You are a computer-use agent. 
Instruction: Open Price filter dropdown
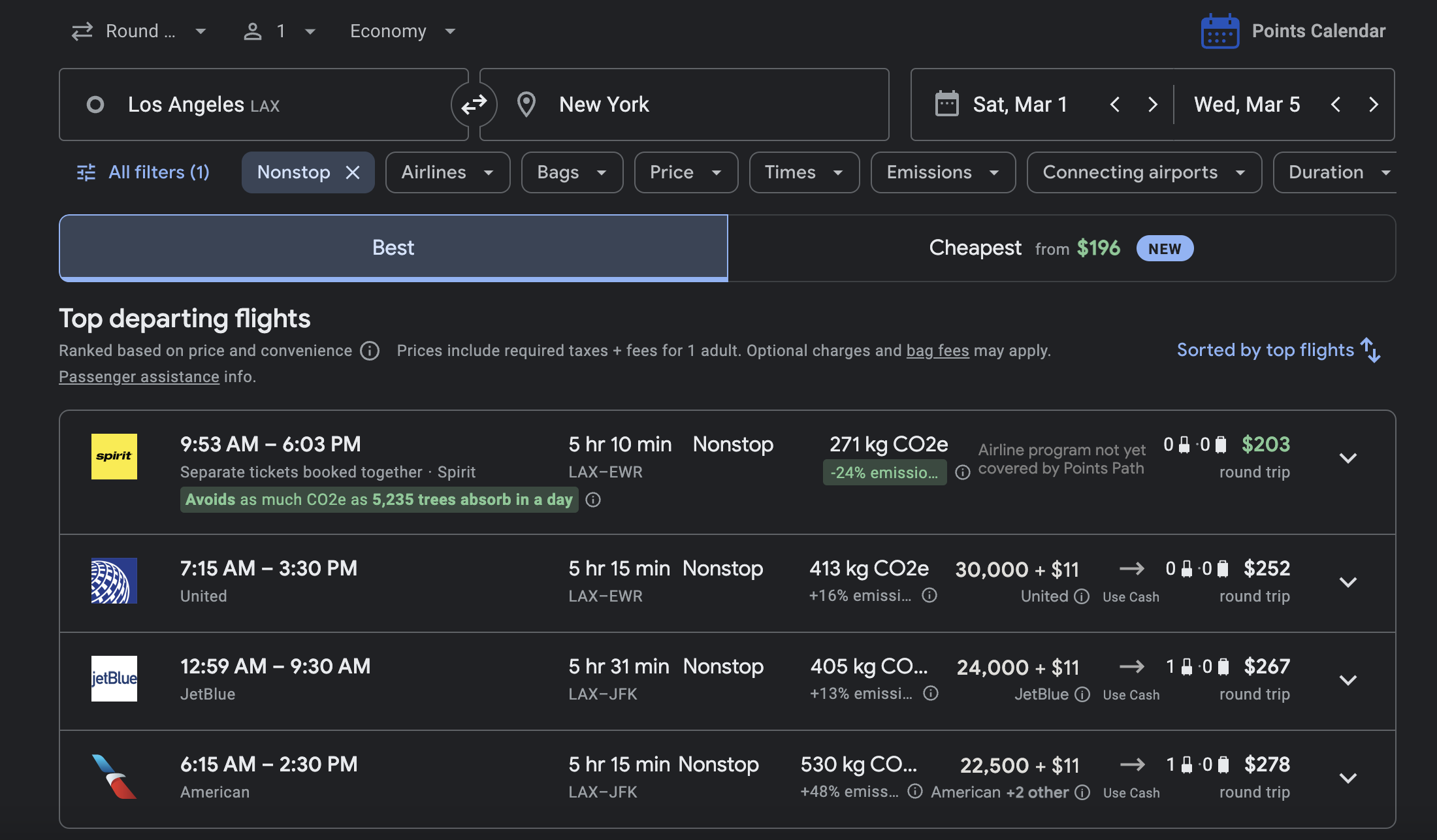pos(686,172)
